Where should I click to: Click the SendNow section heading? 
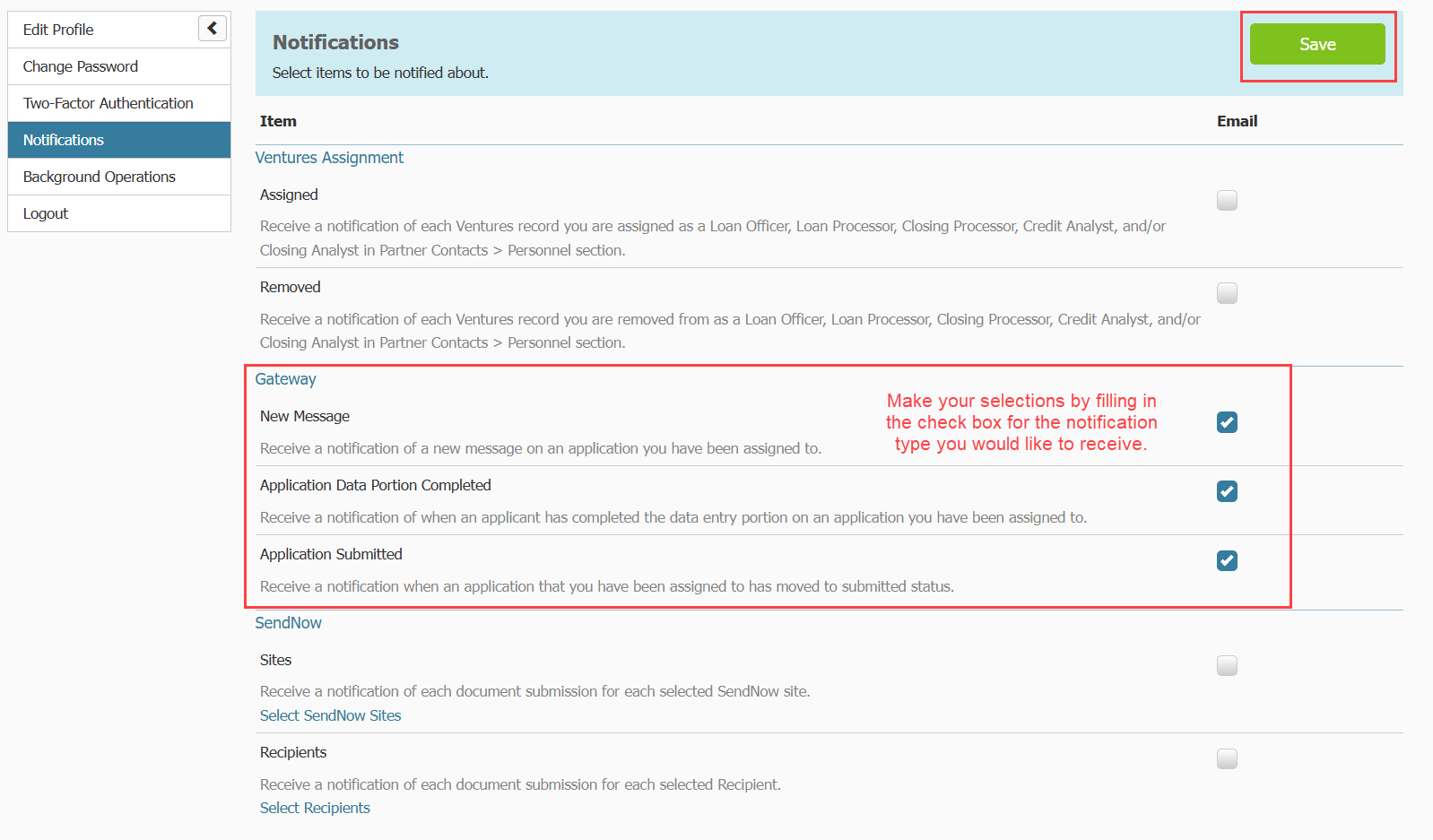[288, 623]
